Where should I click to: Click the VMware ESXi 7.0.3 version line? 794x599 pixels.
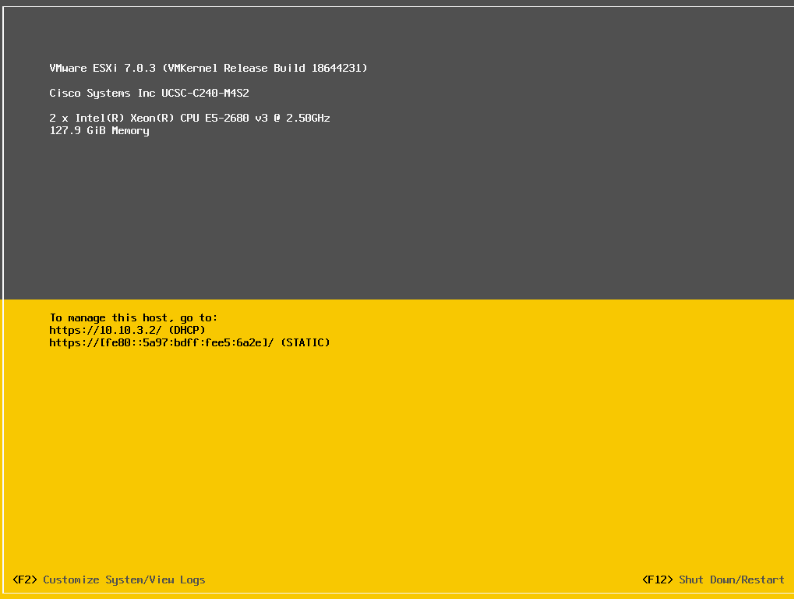[208, 68]
